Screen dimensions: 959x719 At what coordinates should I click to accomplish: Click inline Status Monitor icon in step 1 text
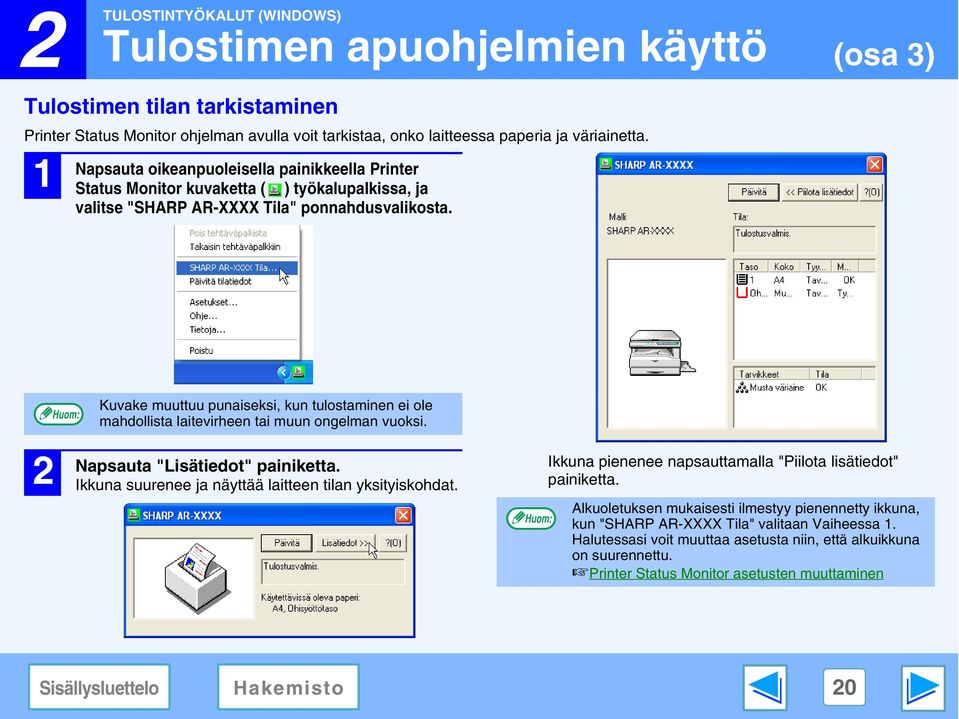pyautogui.click(x=275, y=189)
